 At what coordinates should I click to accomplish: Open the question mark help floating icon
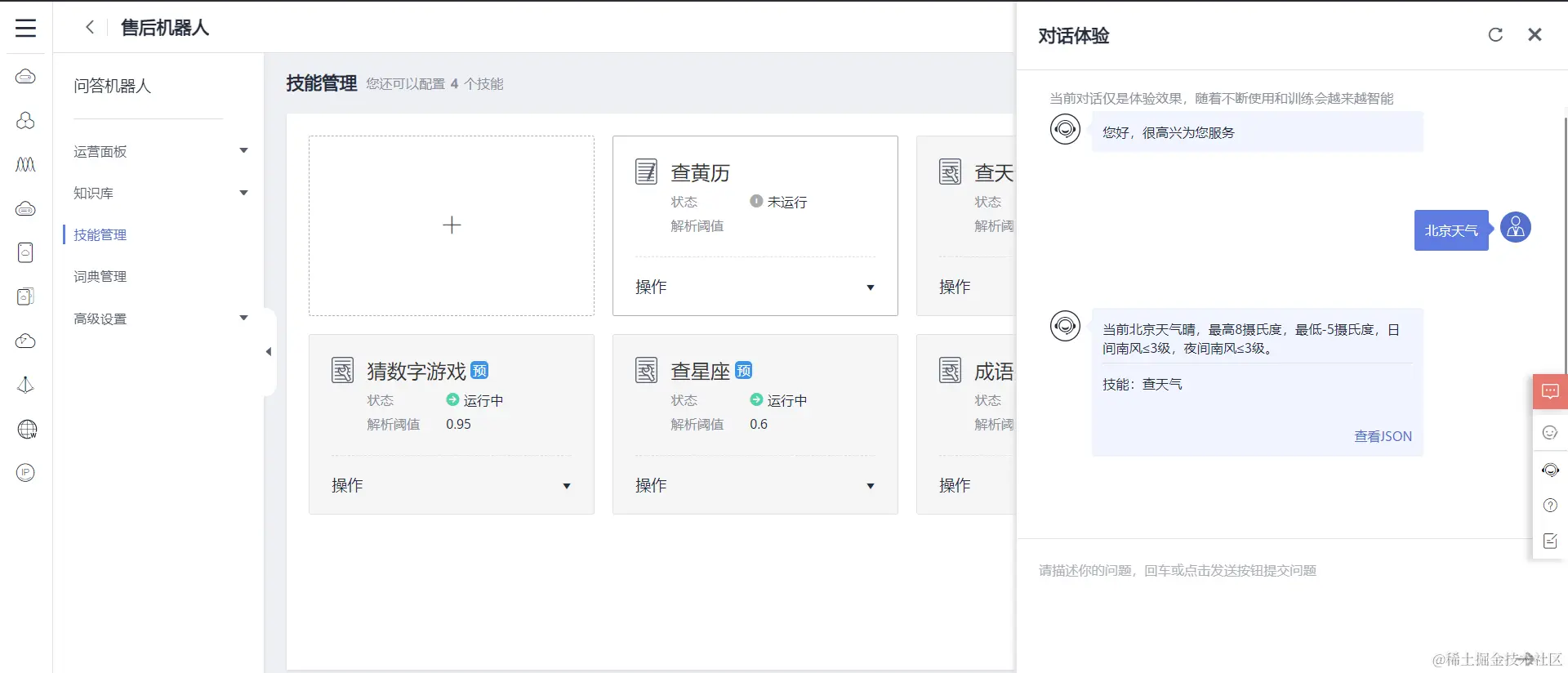click(x=1550, y=506)
